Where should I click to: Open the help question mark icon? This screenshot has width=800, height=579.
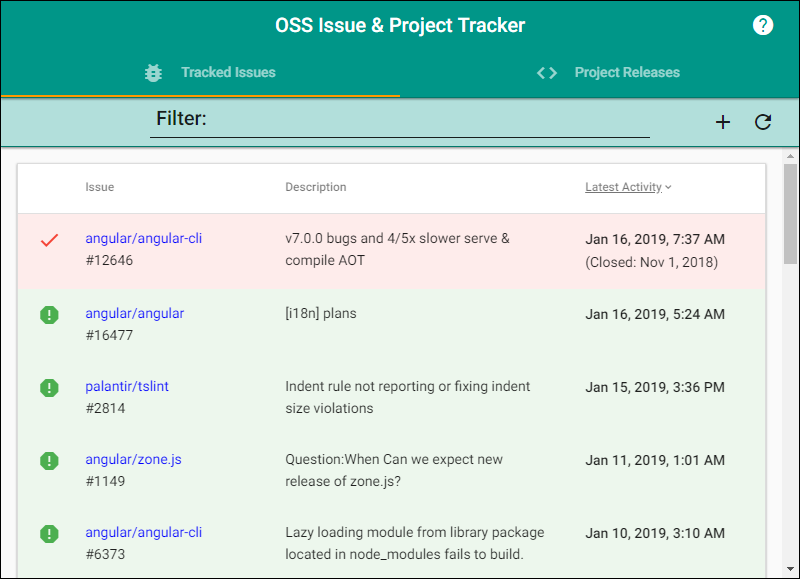tap(763, 25)
